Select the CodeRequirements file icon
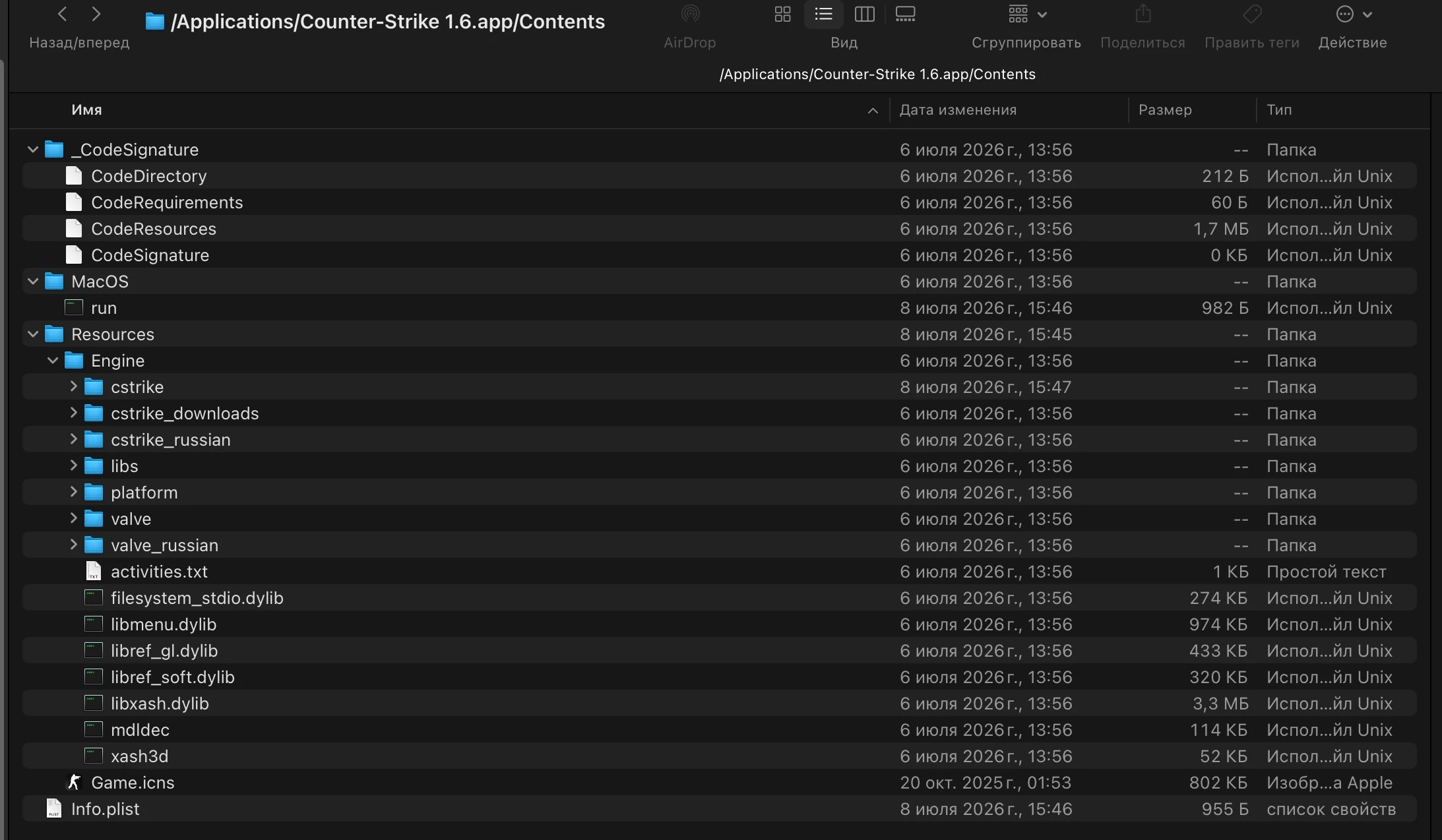1442x840 pixels. (74, 202)
